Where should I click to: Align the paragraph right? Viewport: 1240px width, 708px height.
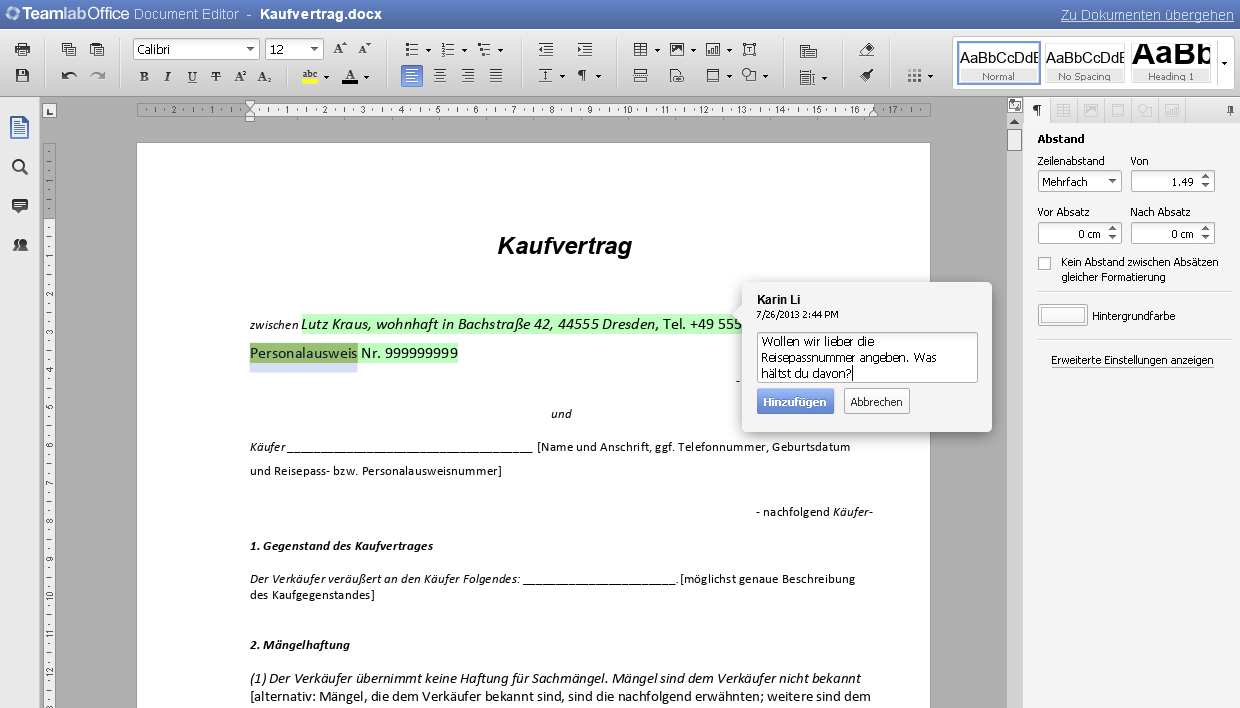pos(468,75)
